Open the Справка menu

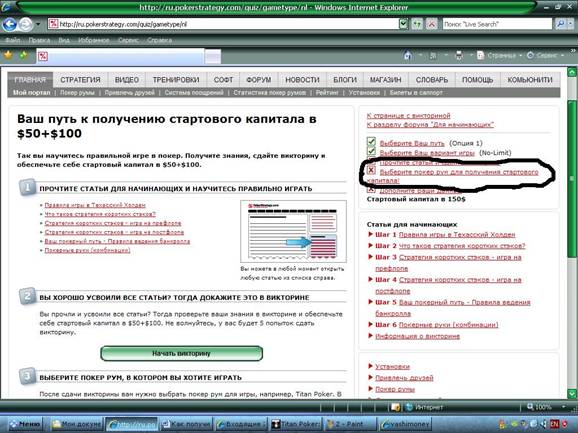pyautogui.click(x=159, y=40)
